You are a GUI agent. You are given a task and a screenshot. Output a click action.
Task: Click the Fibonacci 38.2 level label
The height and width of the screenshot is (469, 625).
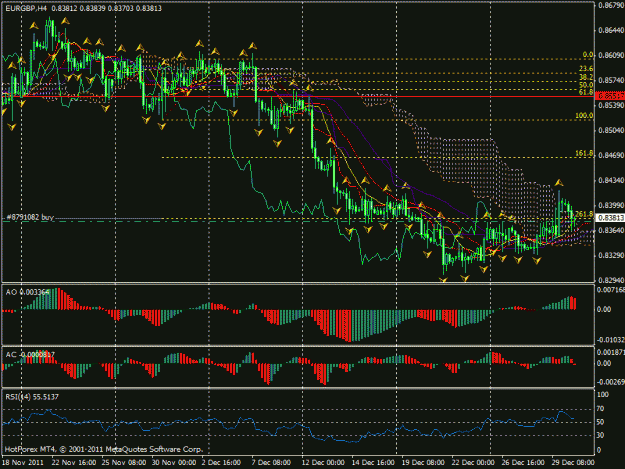point(586,77)
